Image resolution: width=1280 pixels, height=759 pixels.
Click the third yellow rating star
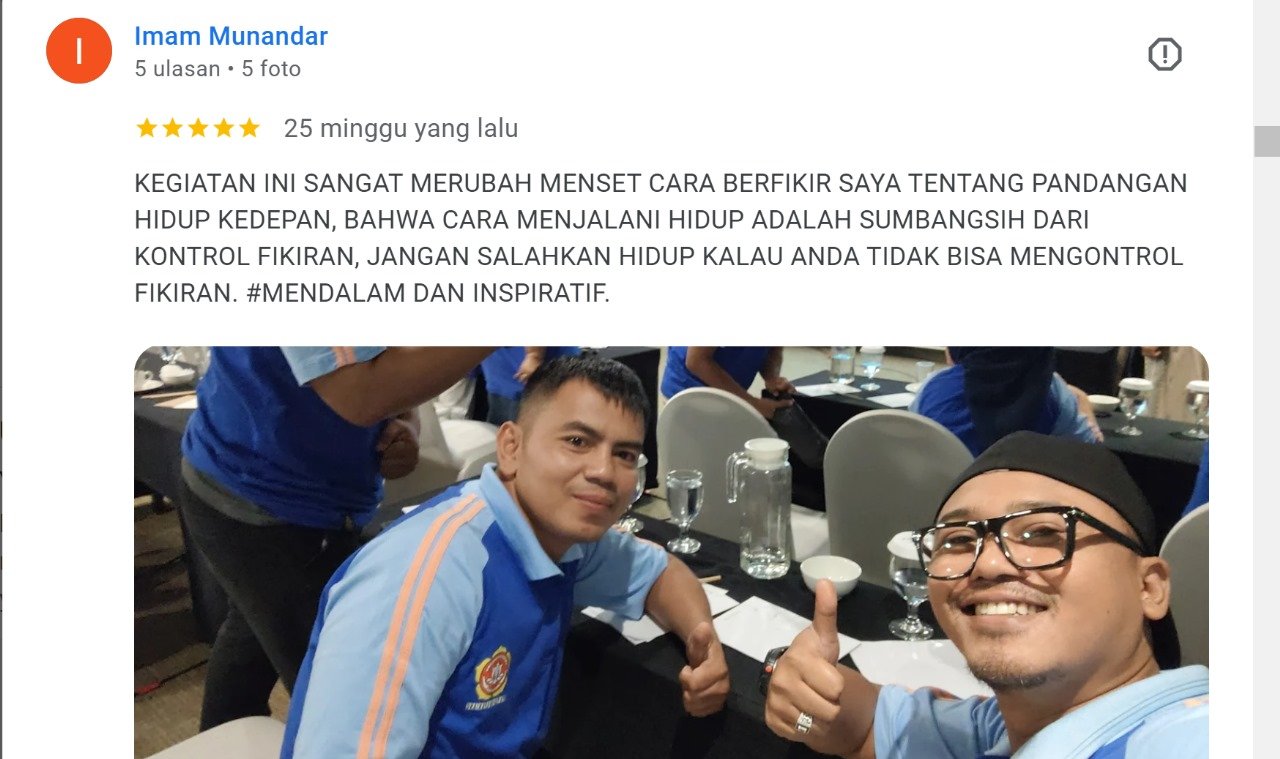[x=198, y=128]
